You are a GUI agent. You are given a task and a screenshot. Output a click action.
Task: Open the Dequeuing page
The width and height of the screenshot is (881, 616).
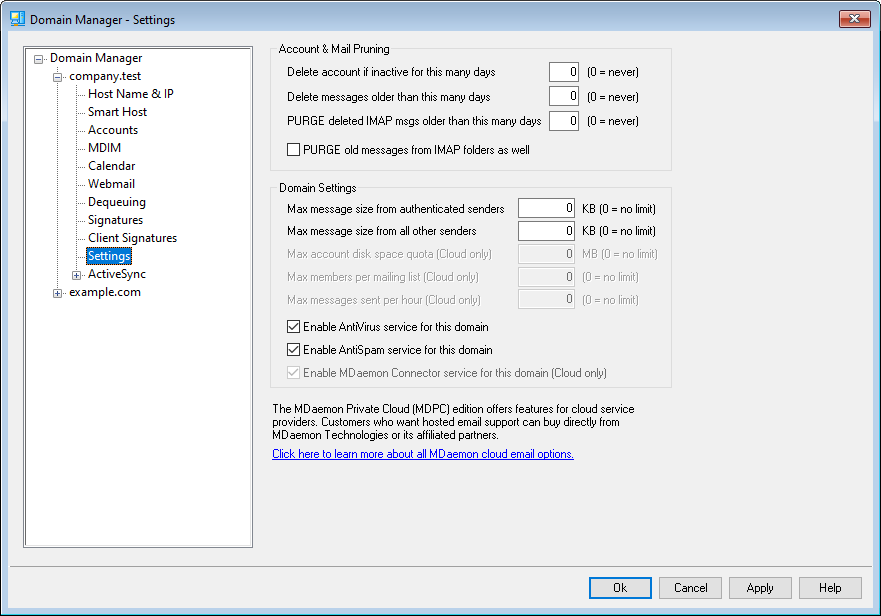click(x=116, y=202)
